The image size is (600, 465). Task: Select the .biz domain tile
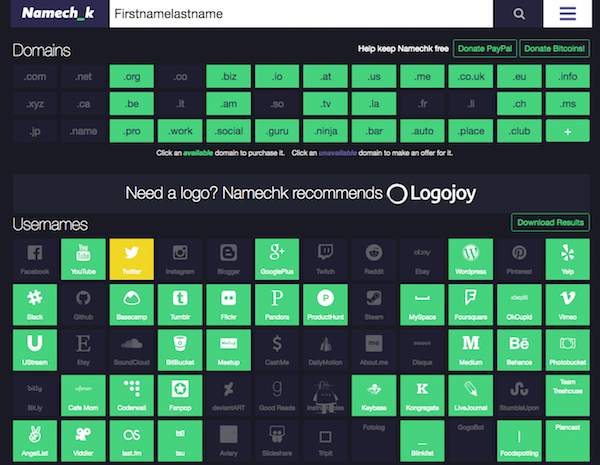(228, 77)
